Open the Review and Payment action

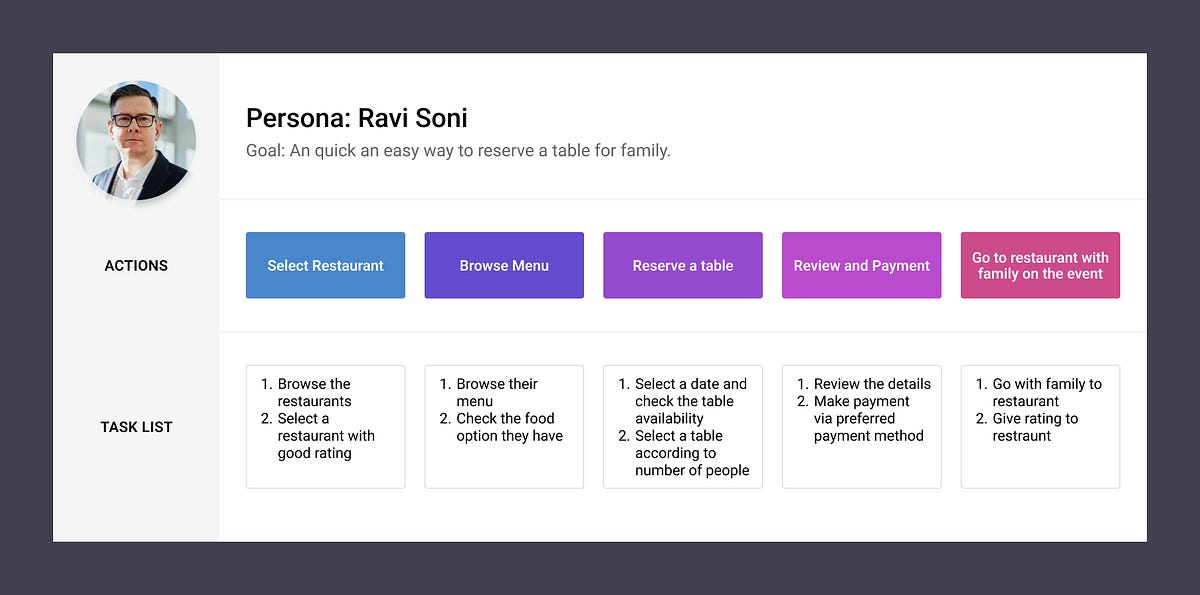click(861, 265)
